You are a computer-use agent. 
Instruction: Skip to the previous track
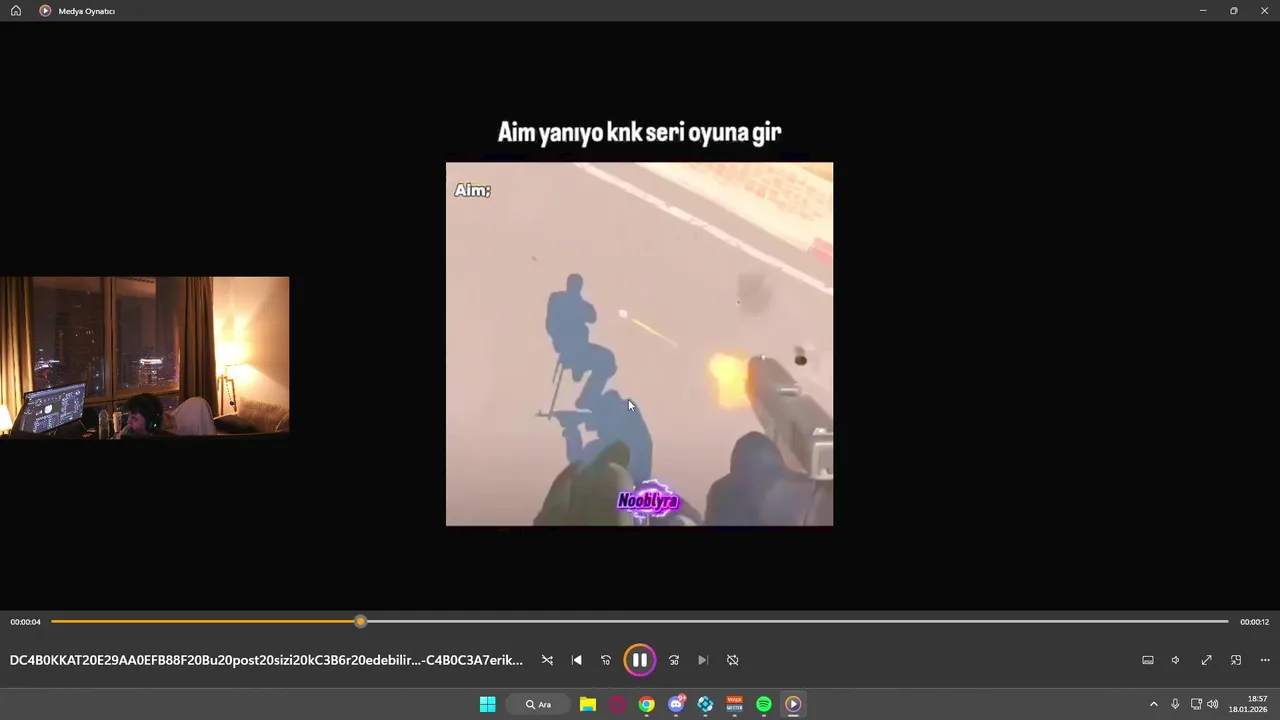[576, 660]
